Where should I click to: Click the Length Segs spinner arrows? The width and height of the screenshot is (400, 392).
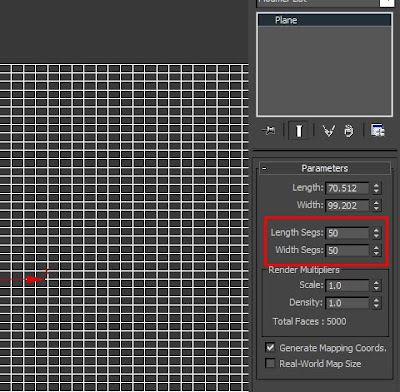(376, 233)
